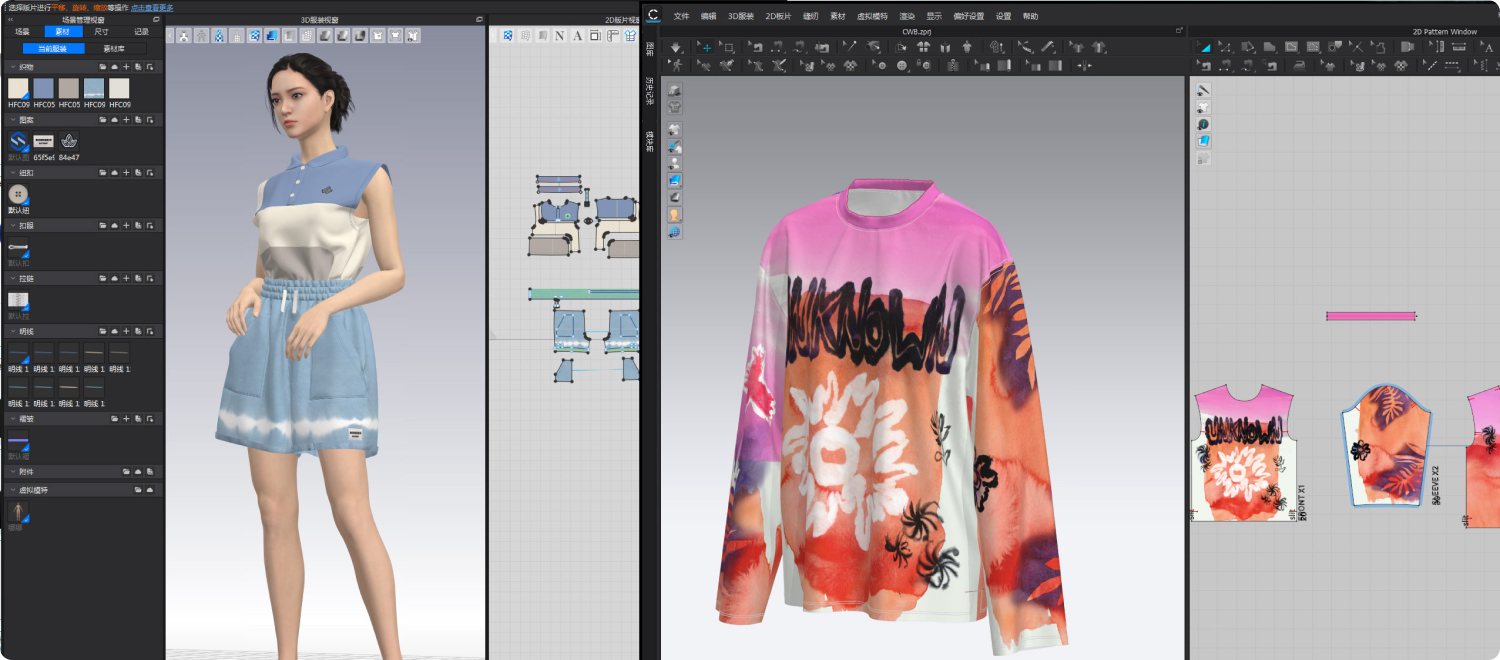Click the cloud icon in 纽扣 section header
Viewport: 1500px width, 660px height.
[x=114, y=173]
